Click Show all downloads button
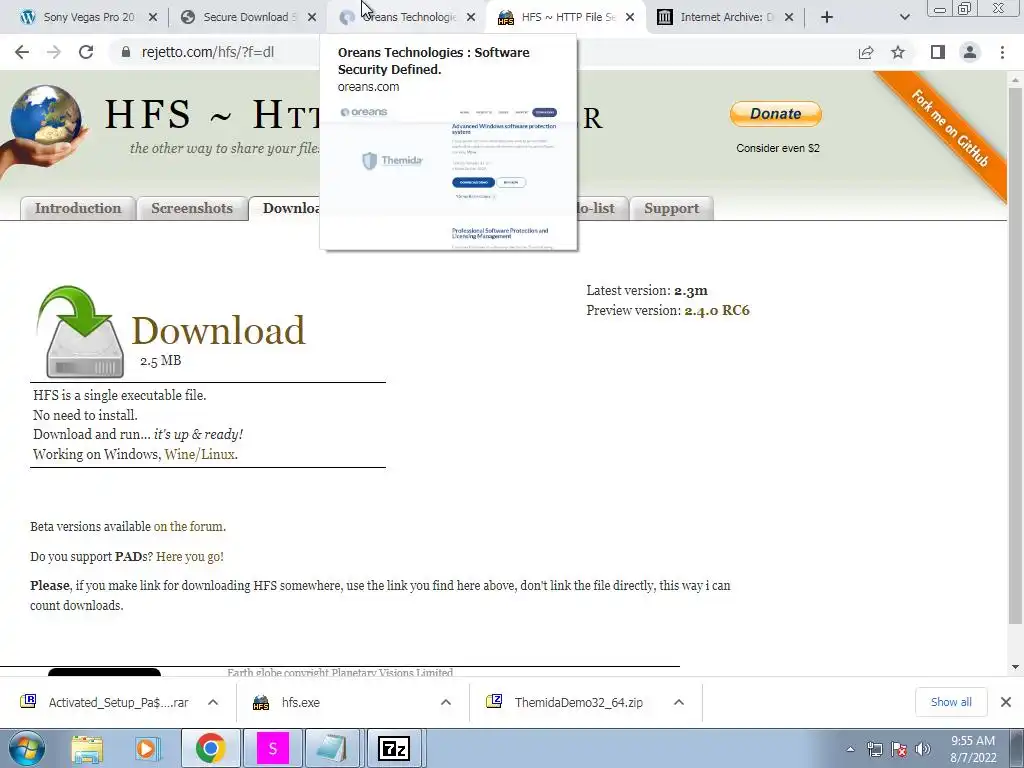The height and width of the screenshot is (768, 1024). [x=951, y=702]
